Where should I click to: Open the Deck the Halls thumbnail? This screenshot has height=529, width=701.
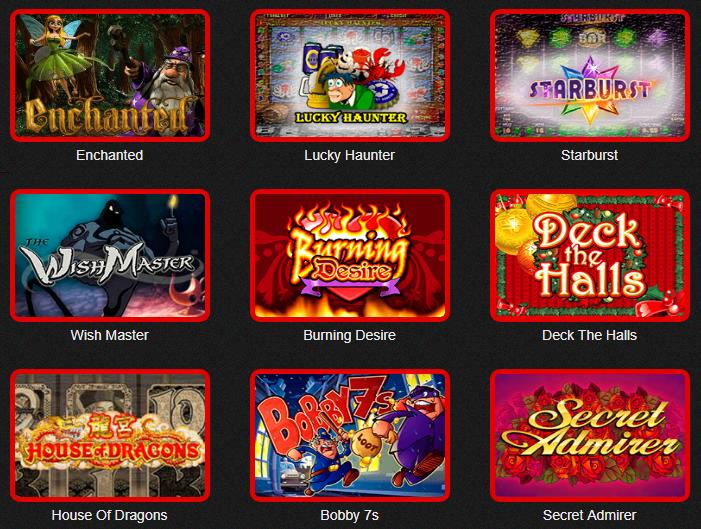(x=590, y=255)
